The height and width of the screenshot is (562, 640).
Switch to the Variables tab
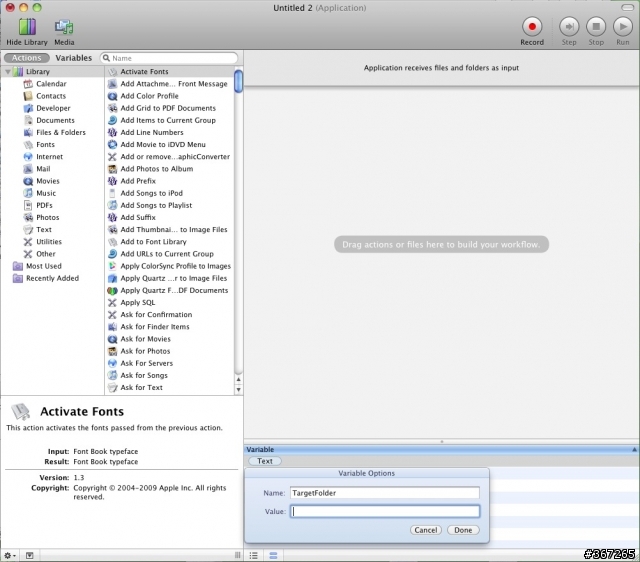[73, 58]
